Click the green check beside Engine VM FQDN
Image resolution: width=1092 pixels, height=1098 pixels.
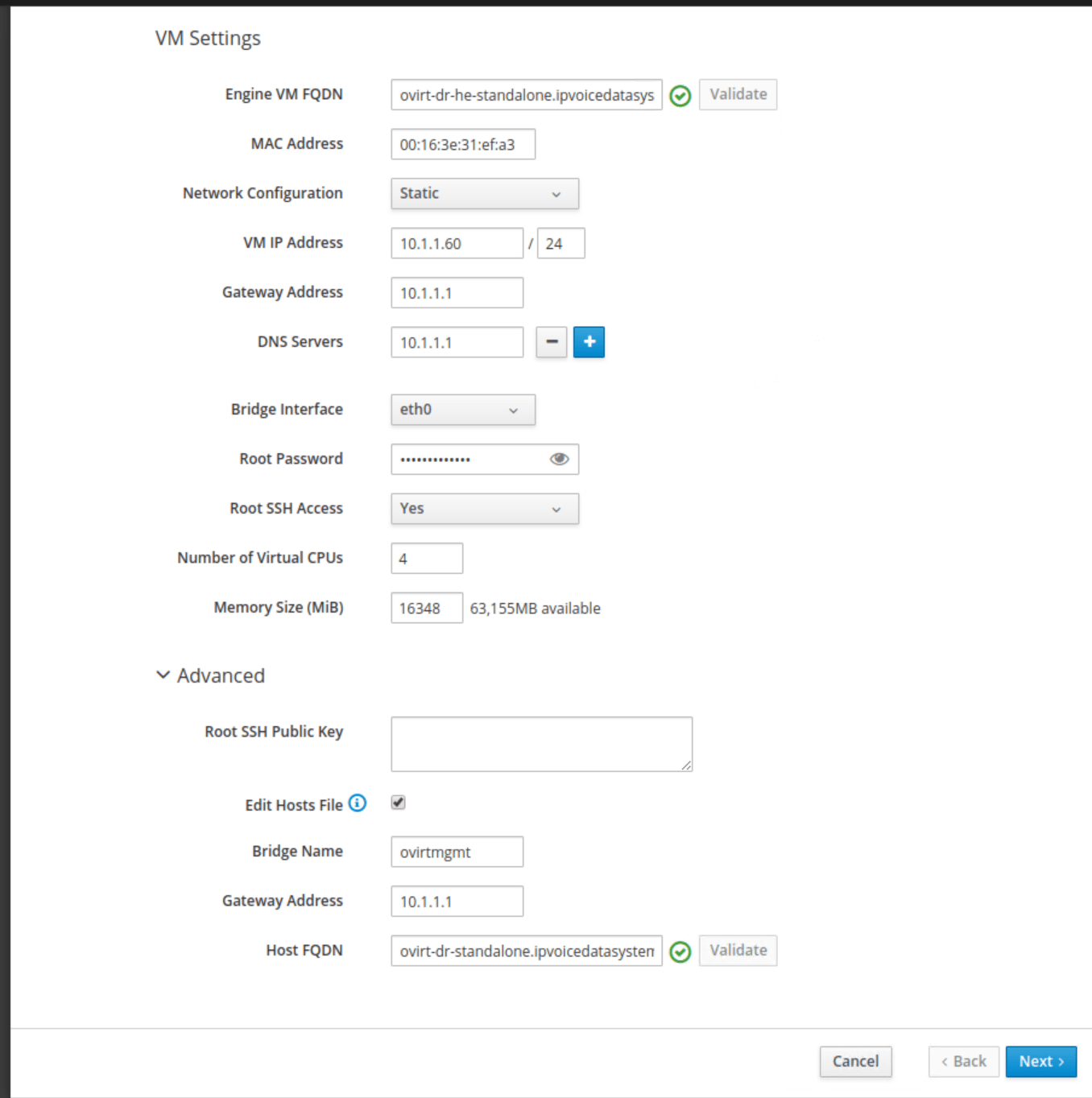pyautogui.click(x=680, y=96)
